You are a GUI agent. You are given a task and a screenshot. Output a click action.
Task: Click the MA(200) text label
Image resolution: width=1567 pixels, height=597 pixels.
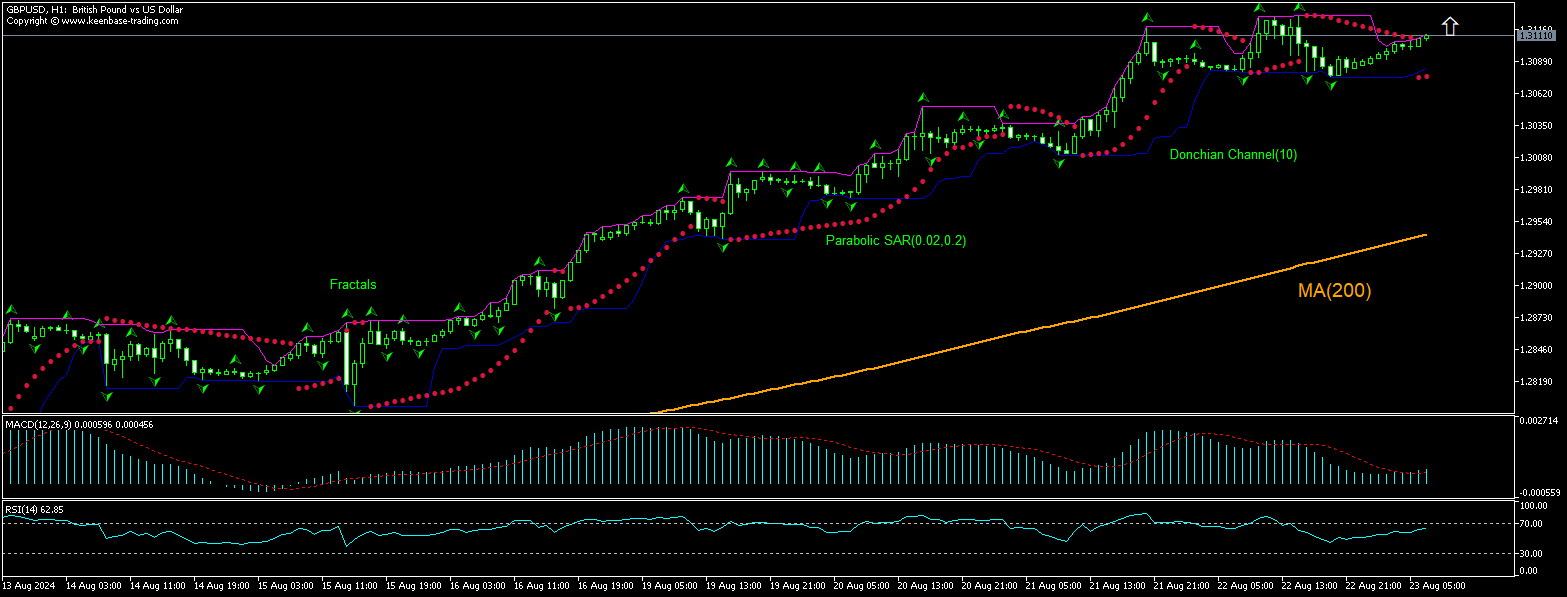coord(1334,291)
